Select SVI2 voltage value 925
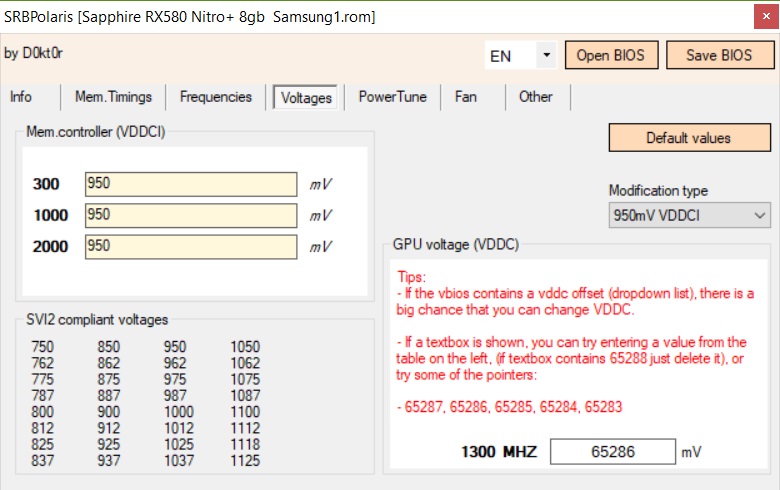This screenshot has width=780, height=490. pos(108,444)
